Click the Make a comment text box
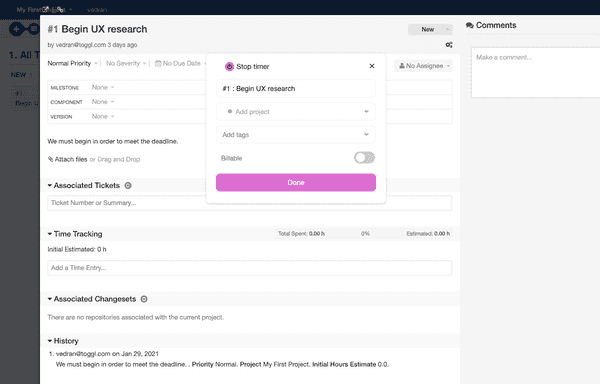This screenshot has width=600, height=384. point(536,73)
